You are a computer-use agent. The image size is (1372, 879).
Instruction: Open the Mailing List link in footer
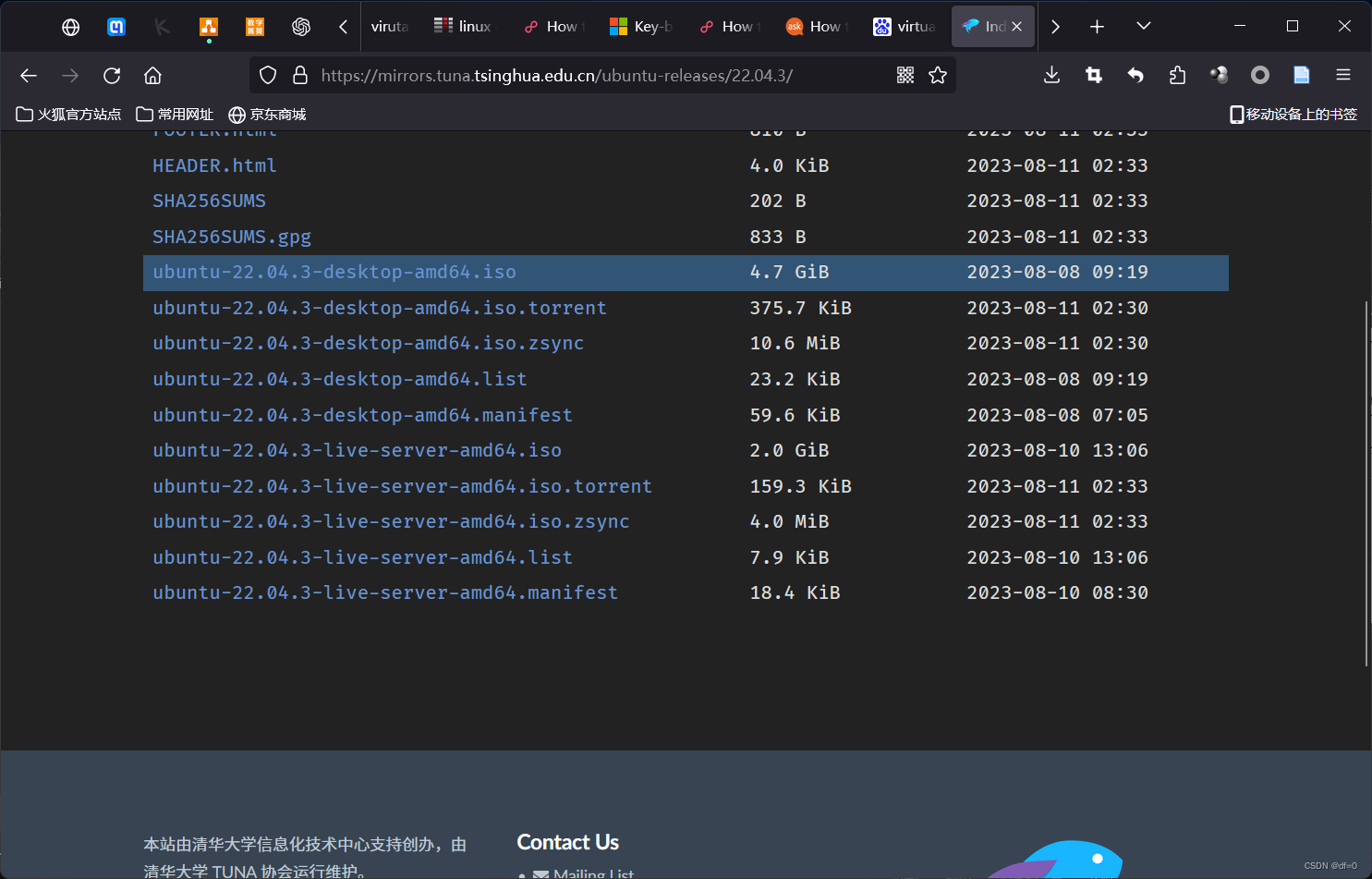(592, 873)
